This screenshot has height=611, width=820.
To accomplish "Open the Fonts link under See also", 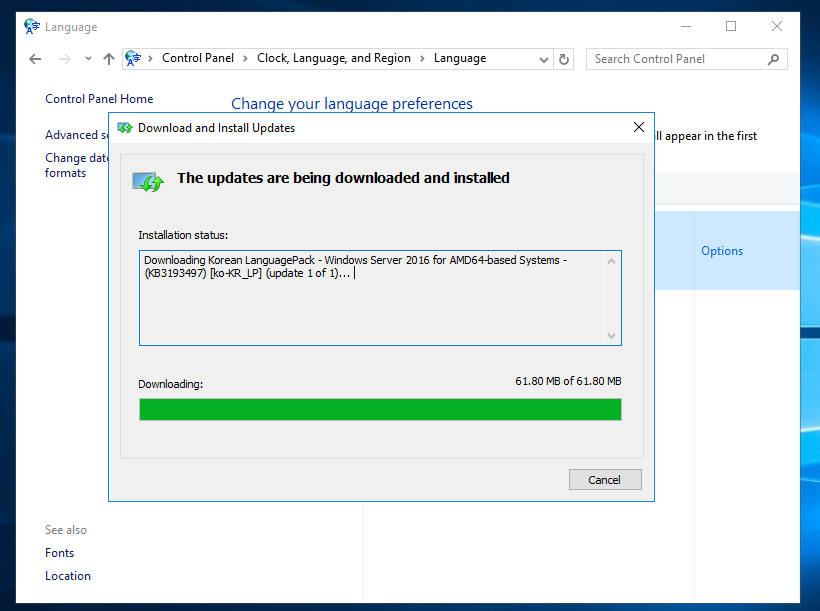I will tap(60, 553).
